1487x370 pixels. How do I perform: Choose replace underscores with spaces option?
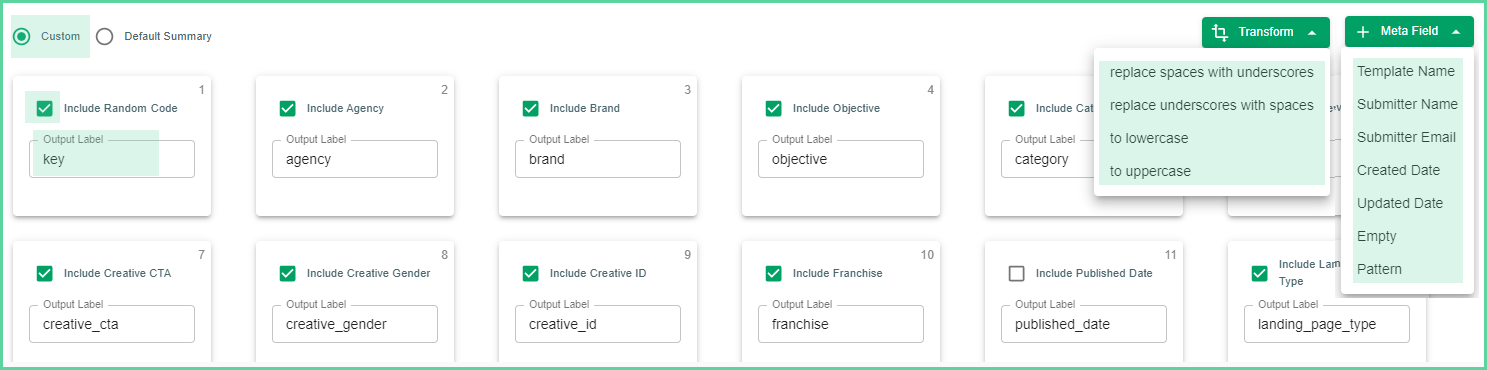point(1212,105)
